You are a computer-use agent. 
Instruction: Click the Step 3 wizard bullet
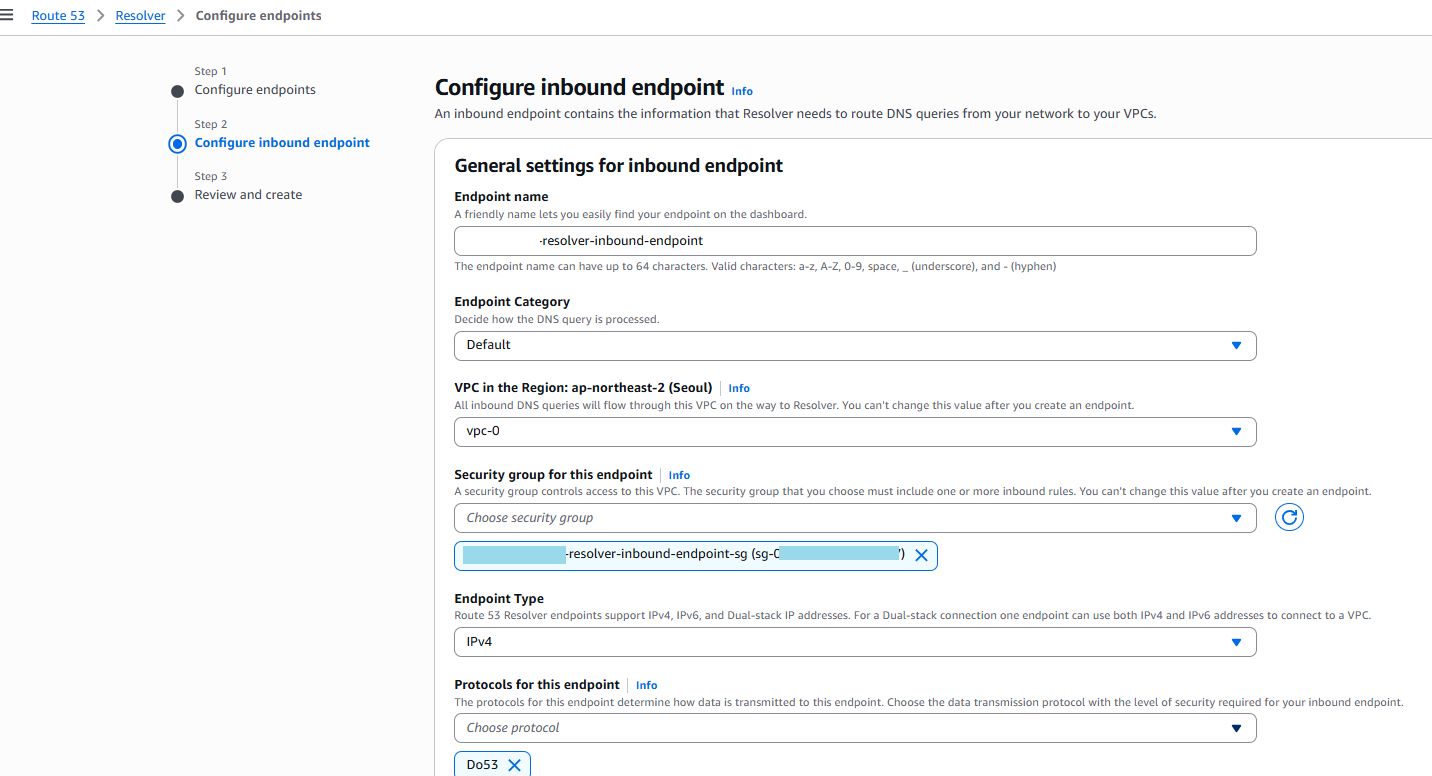[x=178, y=196]
